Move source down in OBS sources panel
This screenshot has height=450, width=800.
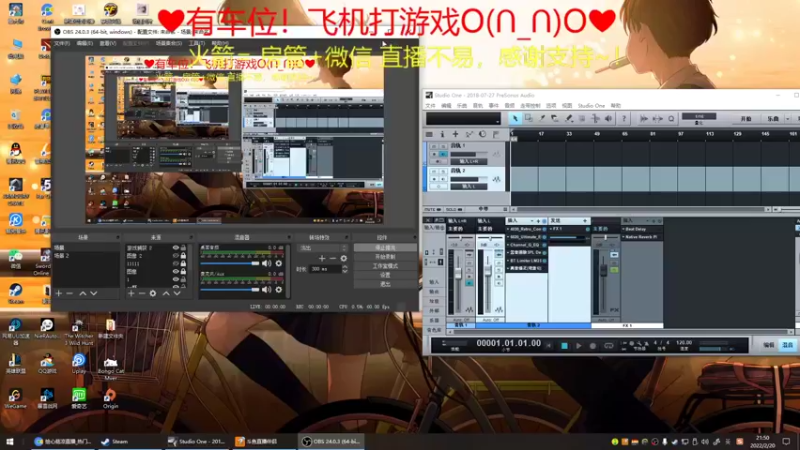[x=177, y=293]
